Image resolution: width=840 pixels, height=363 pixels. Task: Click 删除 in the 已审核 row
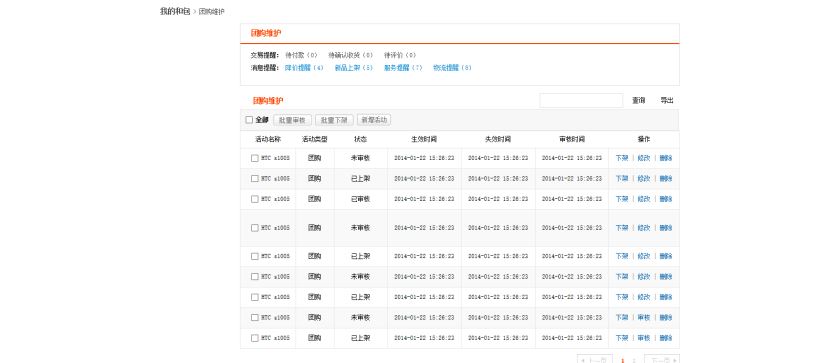tap(665, 199)
